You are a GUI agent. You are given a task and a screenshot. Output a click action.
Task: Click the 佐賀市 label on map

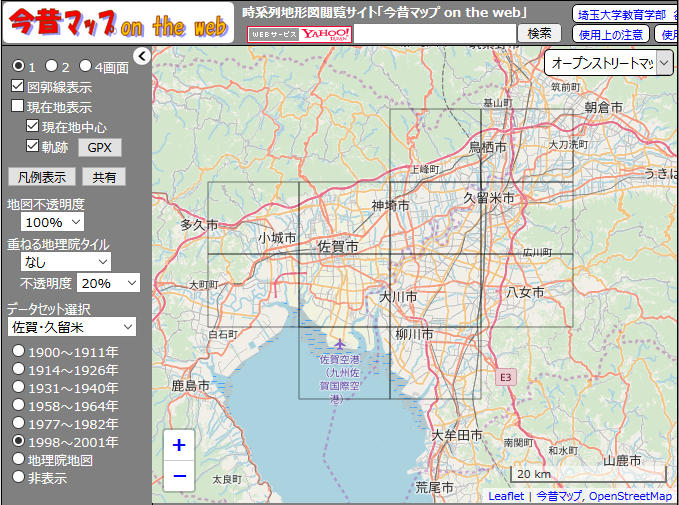point(338,246)
